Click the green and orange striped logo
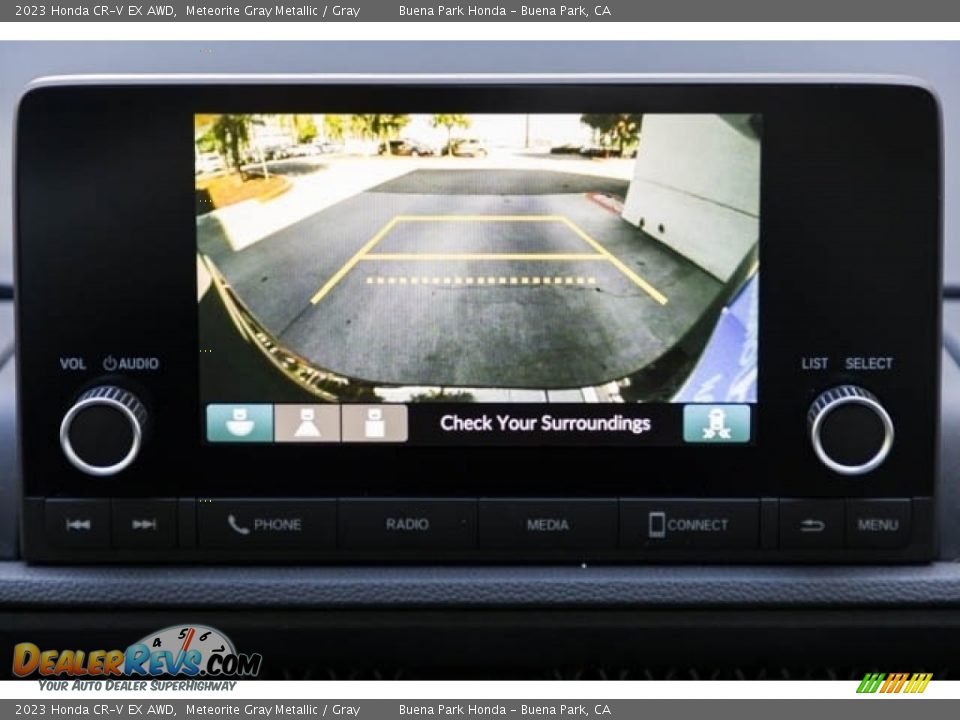960x720 pixels. 894,683
